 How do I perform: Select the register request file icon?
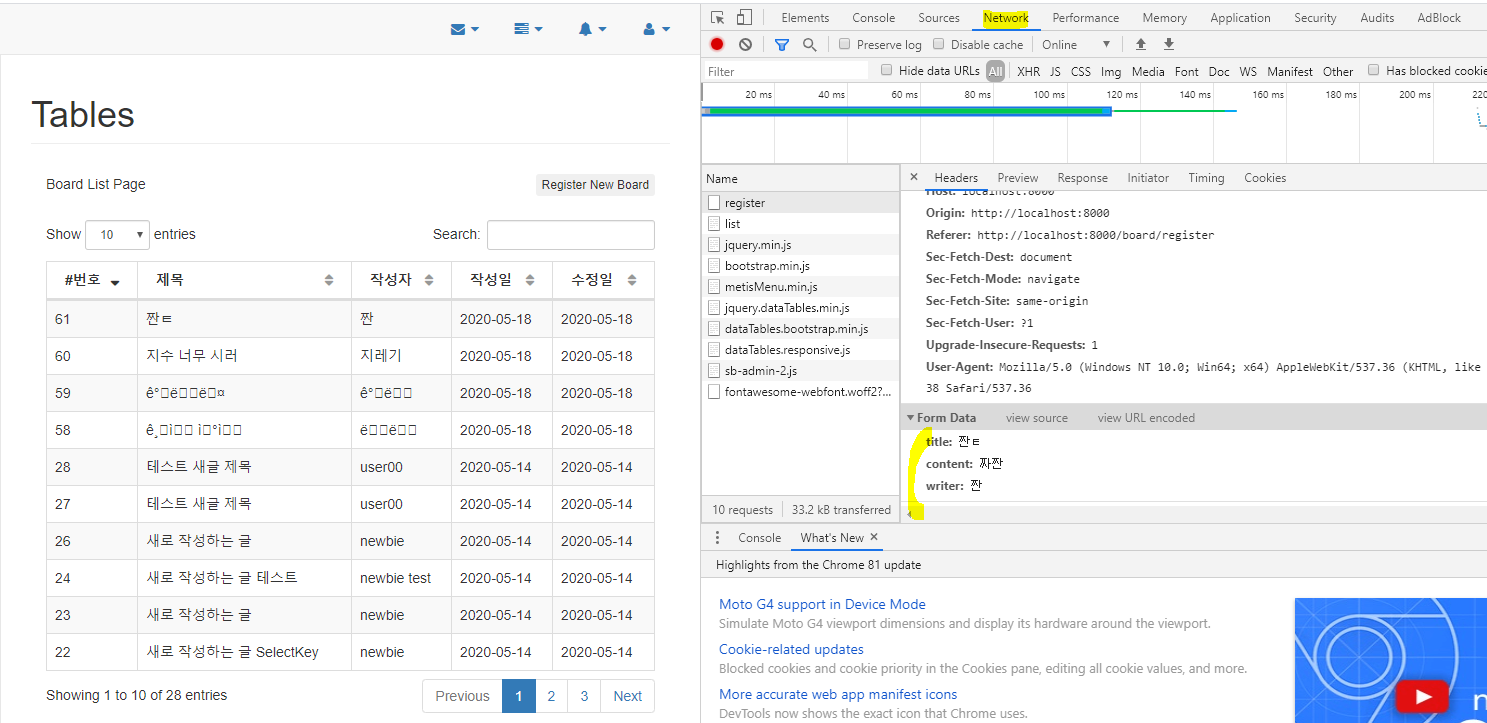pos(714,202)
